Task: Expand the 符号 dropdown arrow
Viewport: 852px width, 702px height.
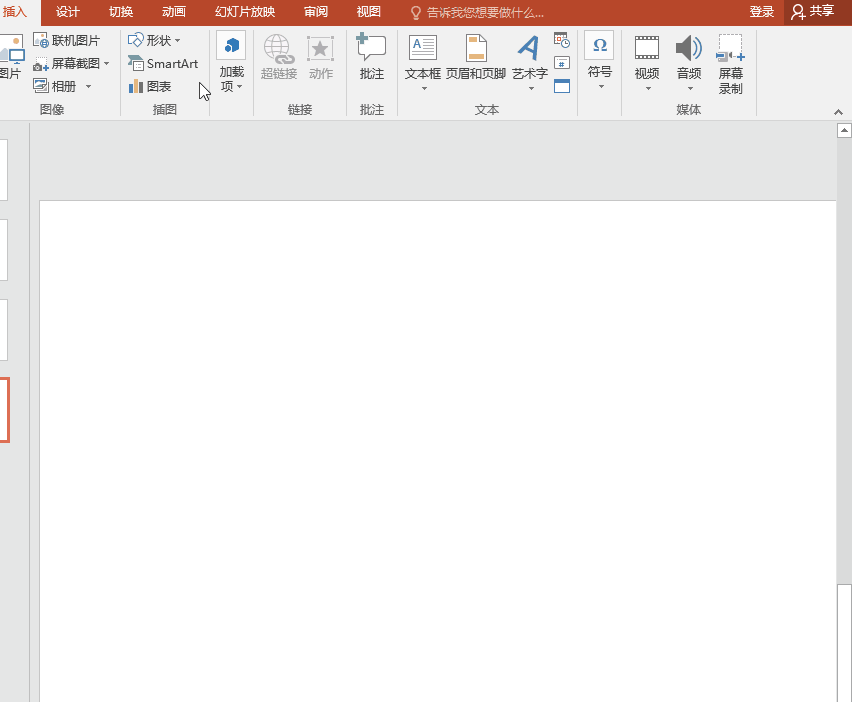Action: point(602,87)
